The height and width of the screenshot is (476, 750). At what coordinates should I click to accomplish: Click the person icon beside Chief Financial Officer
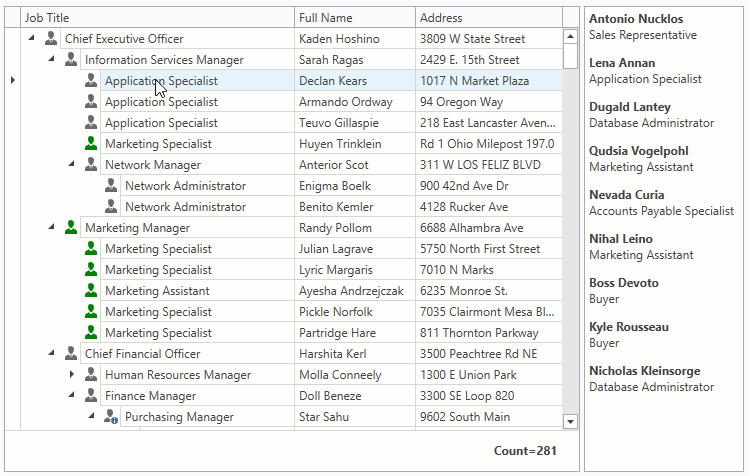pos(71,354)
